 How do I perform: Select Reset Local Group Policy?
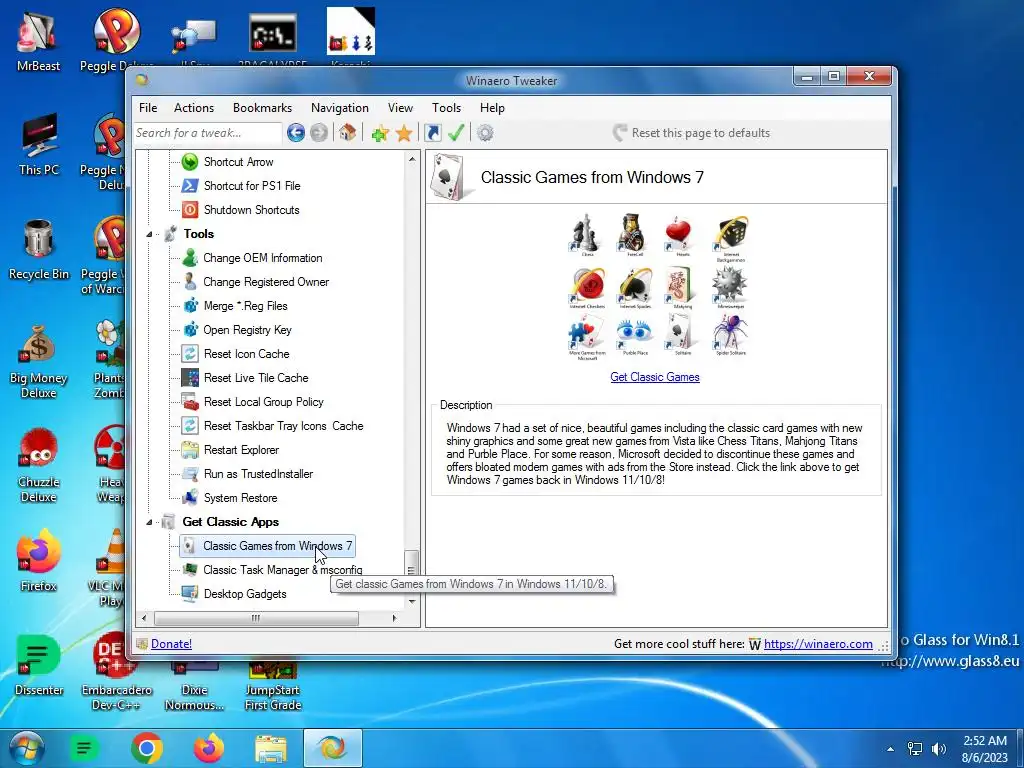263,402
